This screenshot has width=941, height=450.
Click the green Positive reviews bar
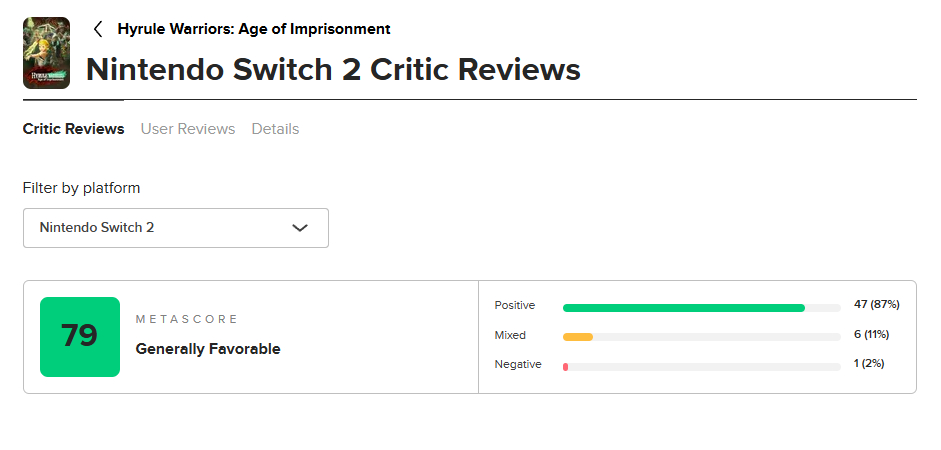(684, 307)
